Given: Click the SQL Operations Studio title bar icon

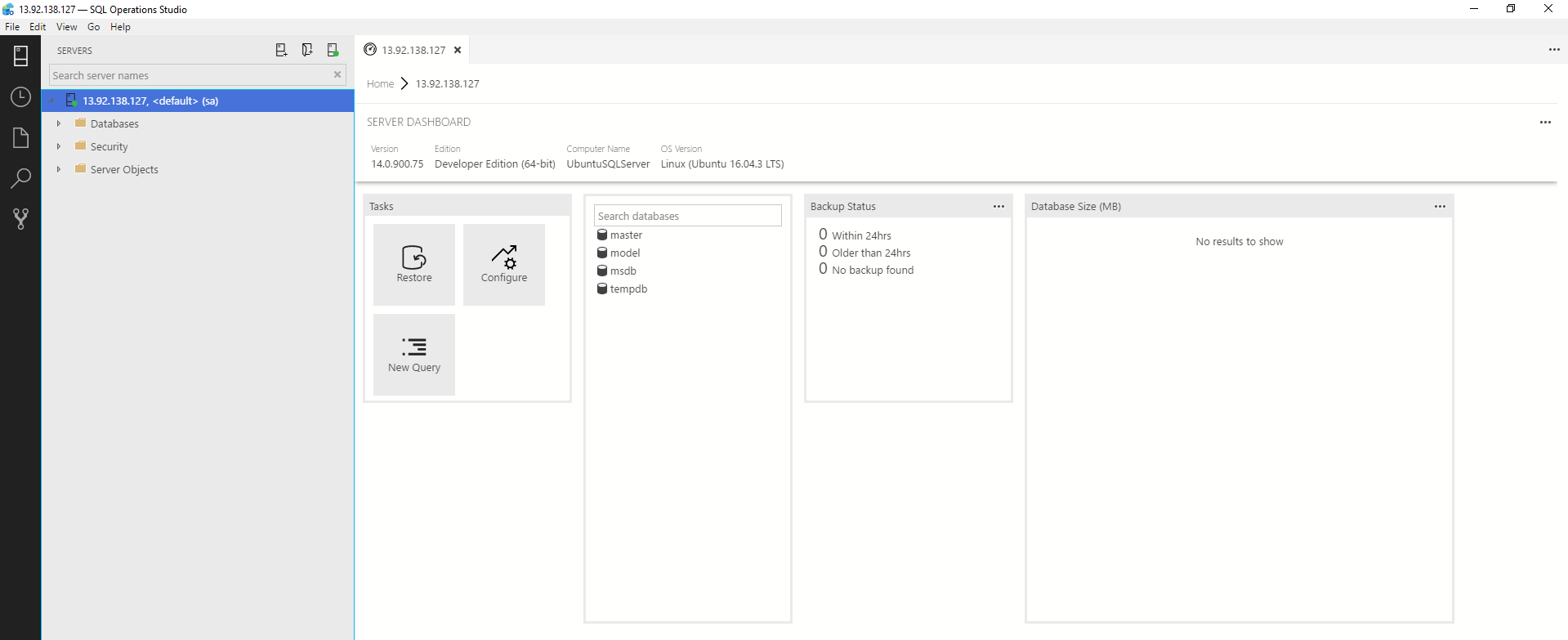Looking at the screenshot, I should (x=8, y=9).
